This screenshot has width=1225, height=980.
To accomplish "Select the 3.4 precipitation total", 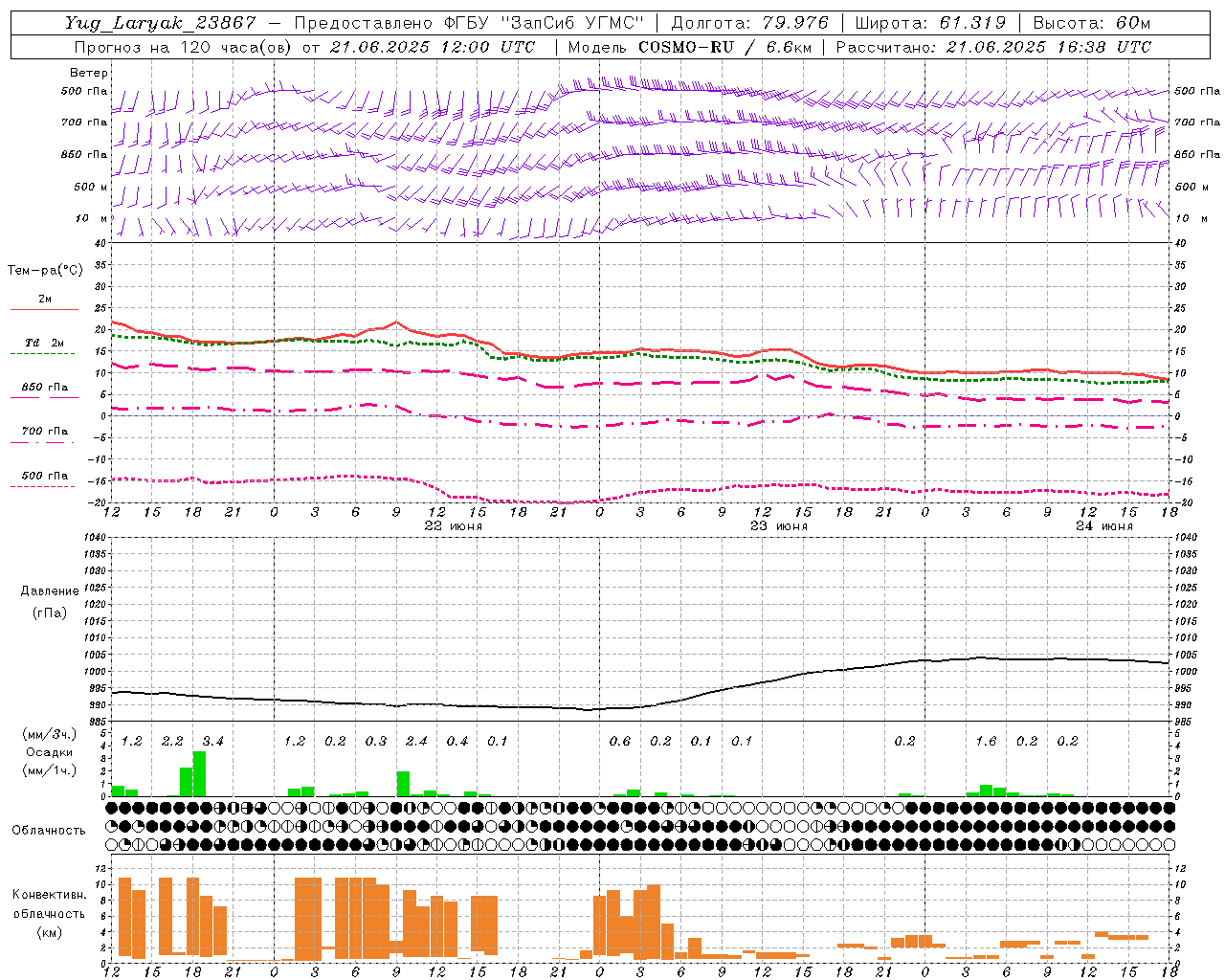I will (x=212, y=741).
